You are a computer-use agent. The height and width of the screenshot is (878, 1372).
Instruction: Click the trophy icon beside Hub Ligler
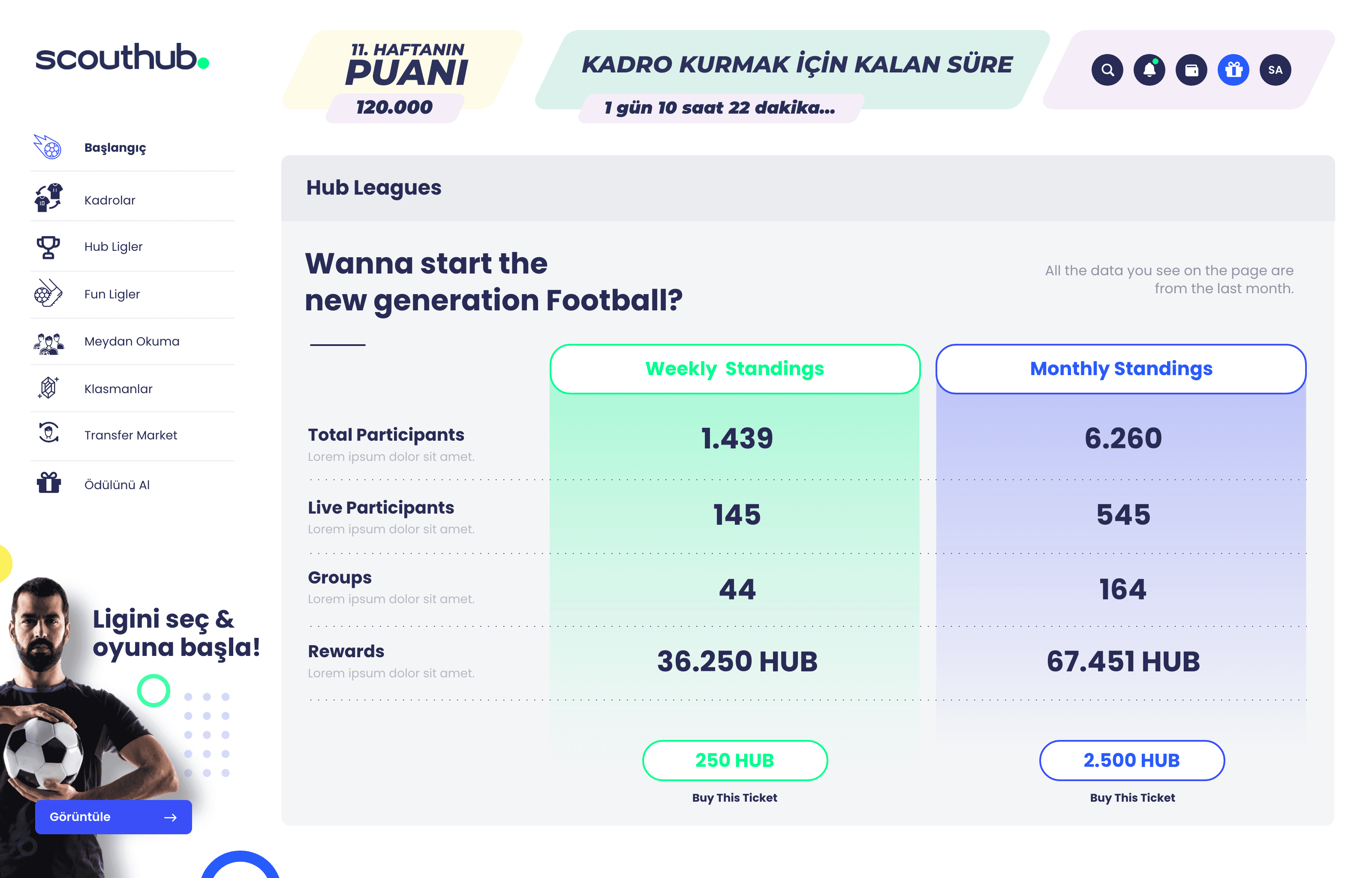point(48,247)
